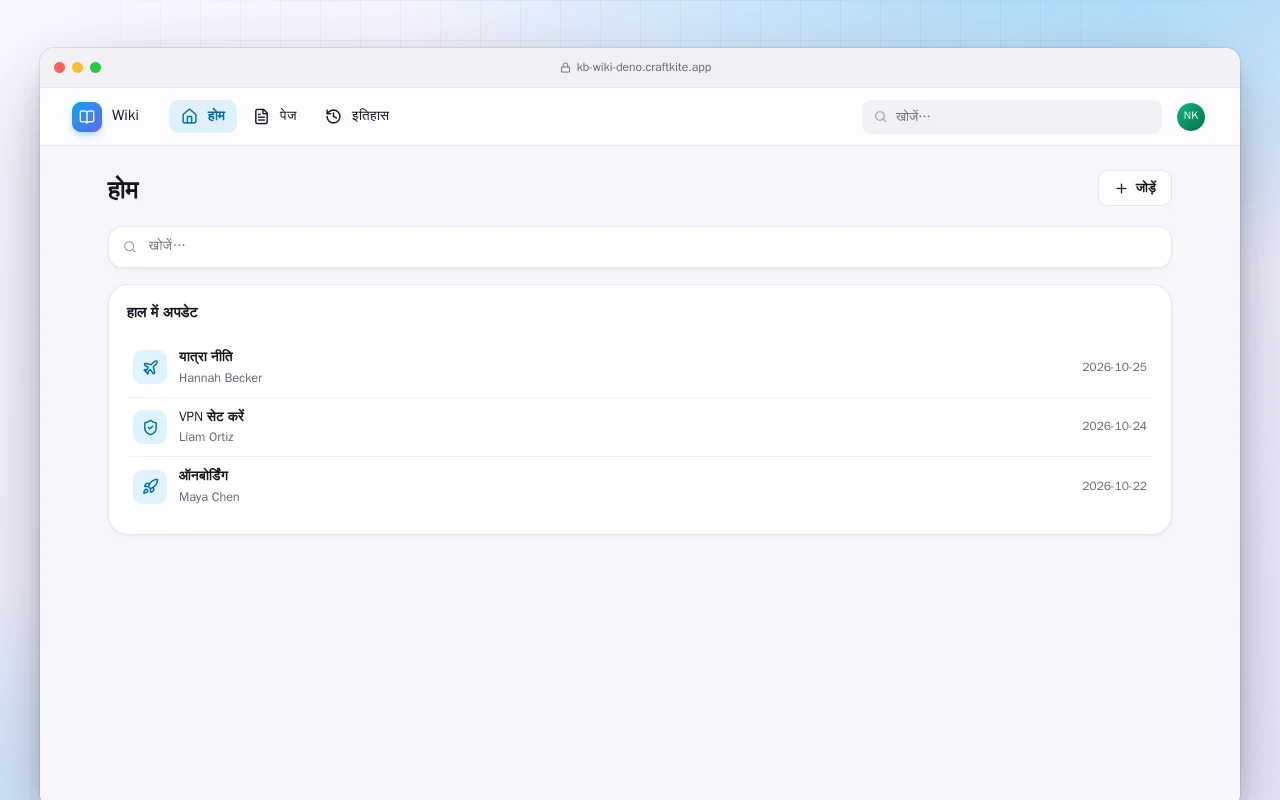Focus the home page search box
Image resolution: width=1280 pixels, height=800 pixels.
click(x=640, y=247)
